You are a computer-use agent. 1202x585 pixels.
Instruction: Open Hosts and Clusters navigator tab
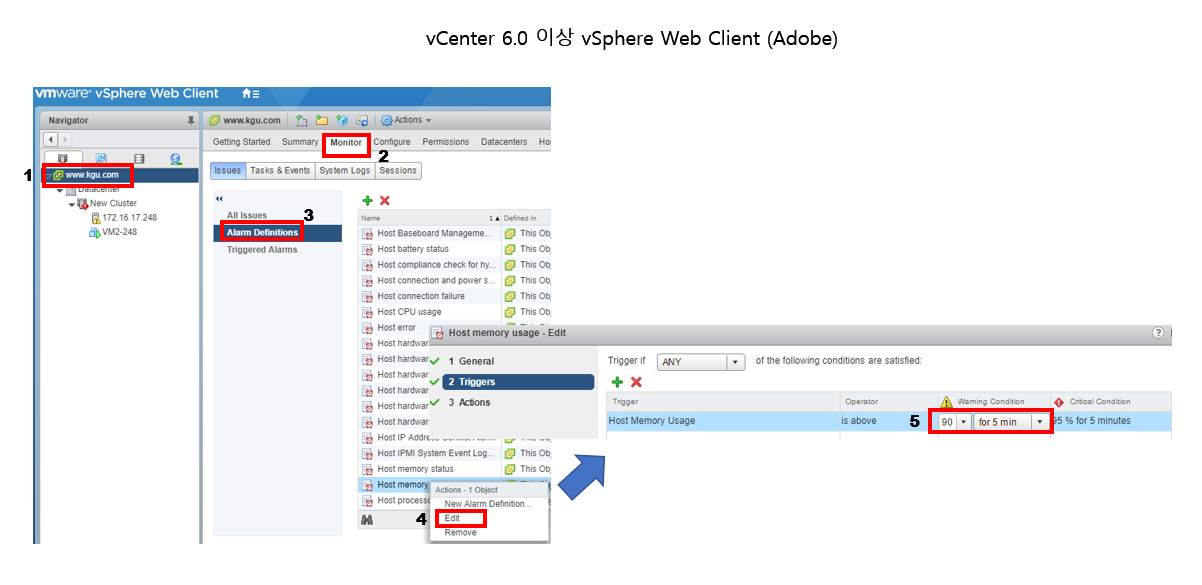[63, 158]
